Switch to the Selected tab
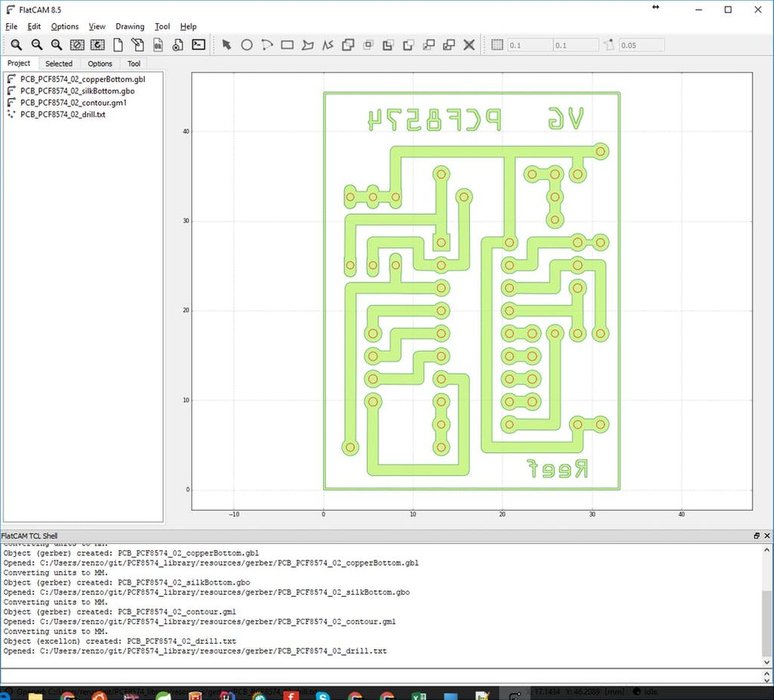774x700 pixels. 59,64
